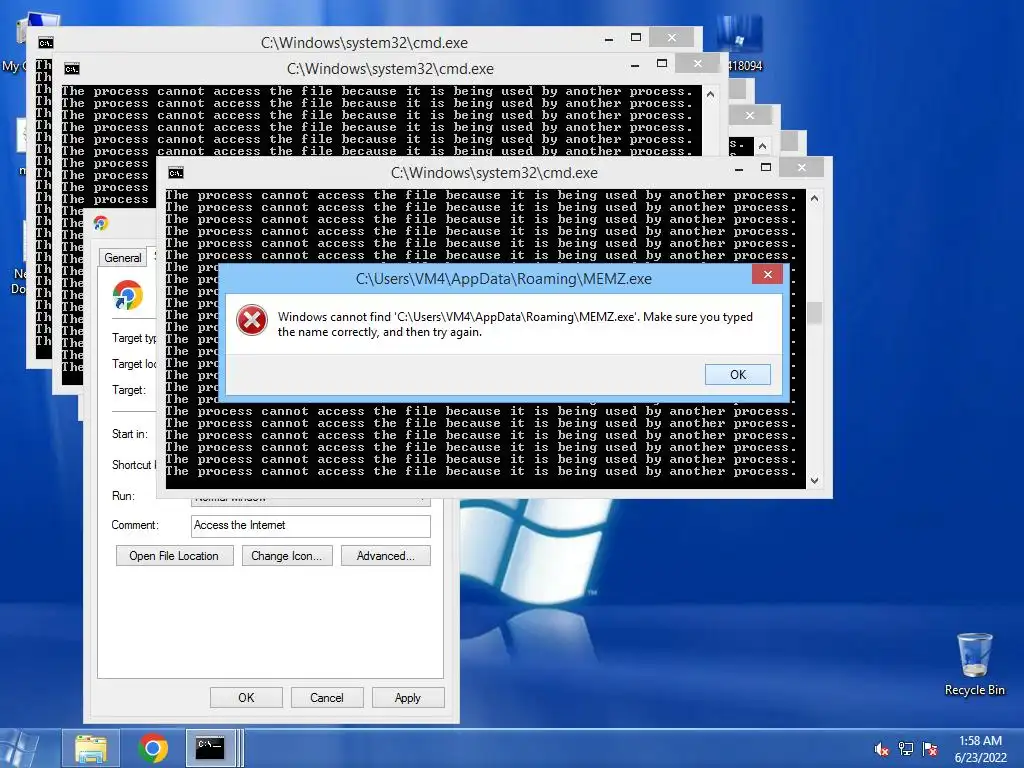Click OK in the Chrome properties window

246,697
